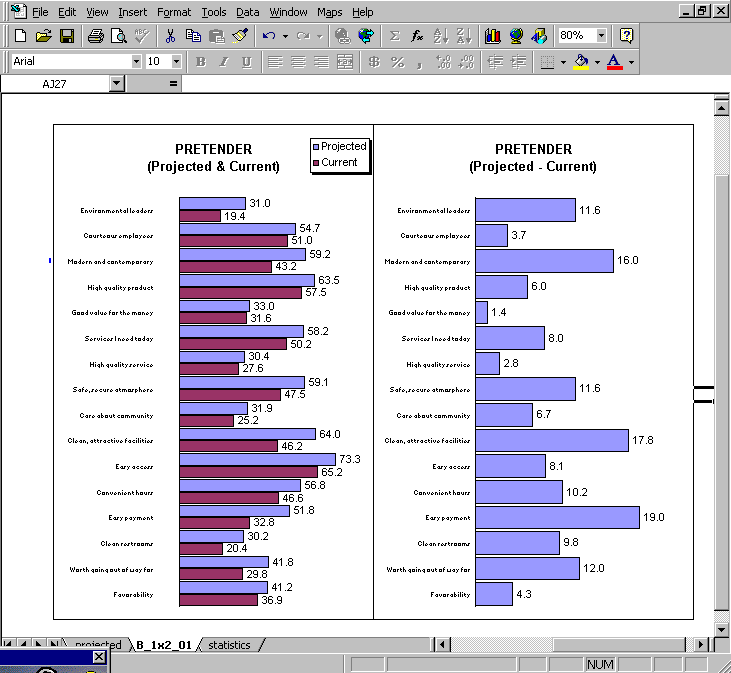Click Increase Decimal icon
Screen dimensions: 731x673
(443, 62)
